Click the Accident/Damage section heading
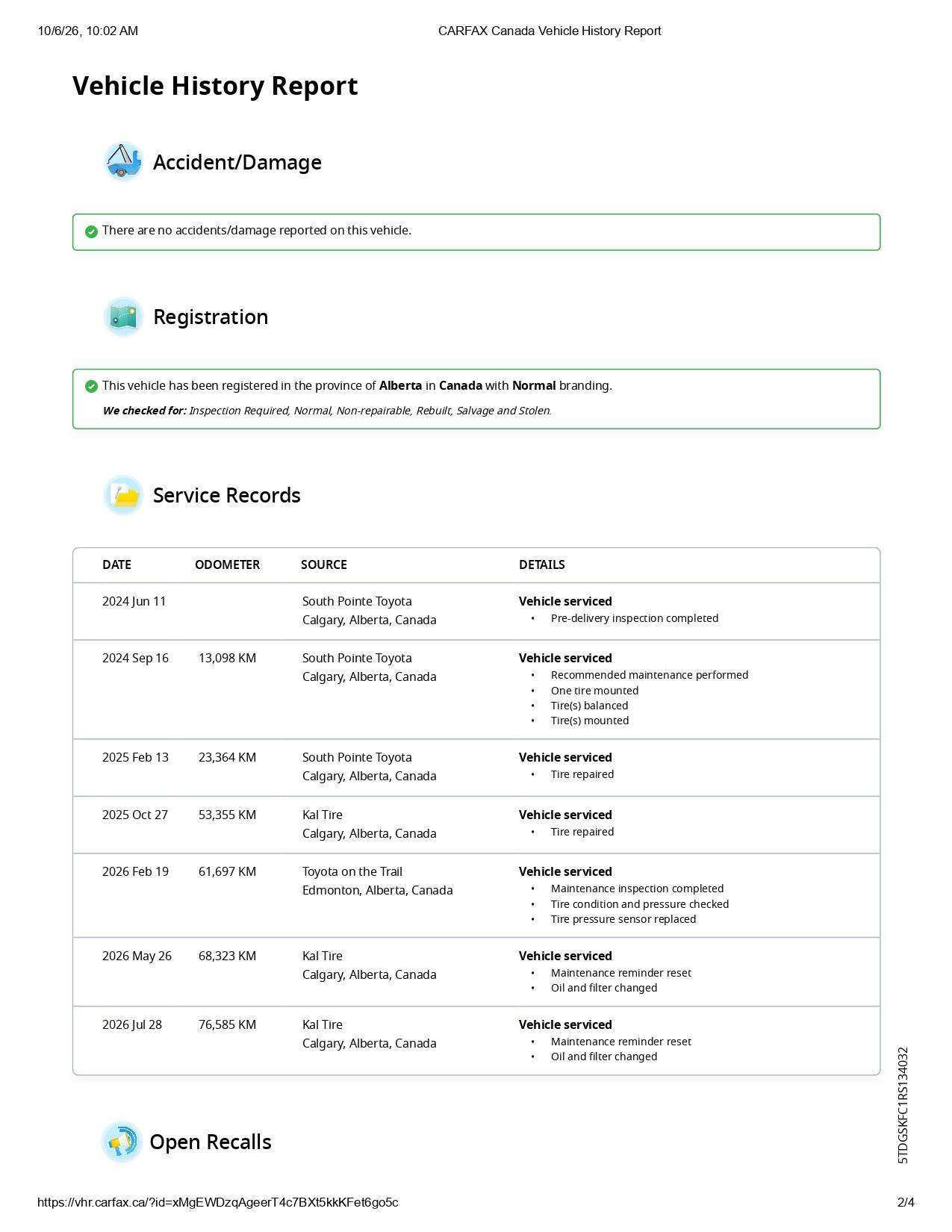This screenshot has height=1232, width=952. [x=237, y=162]
